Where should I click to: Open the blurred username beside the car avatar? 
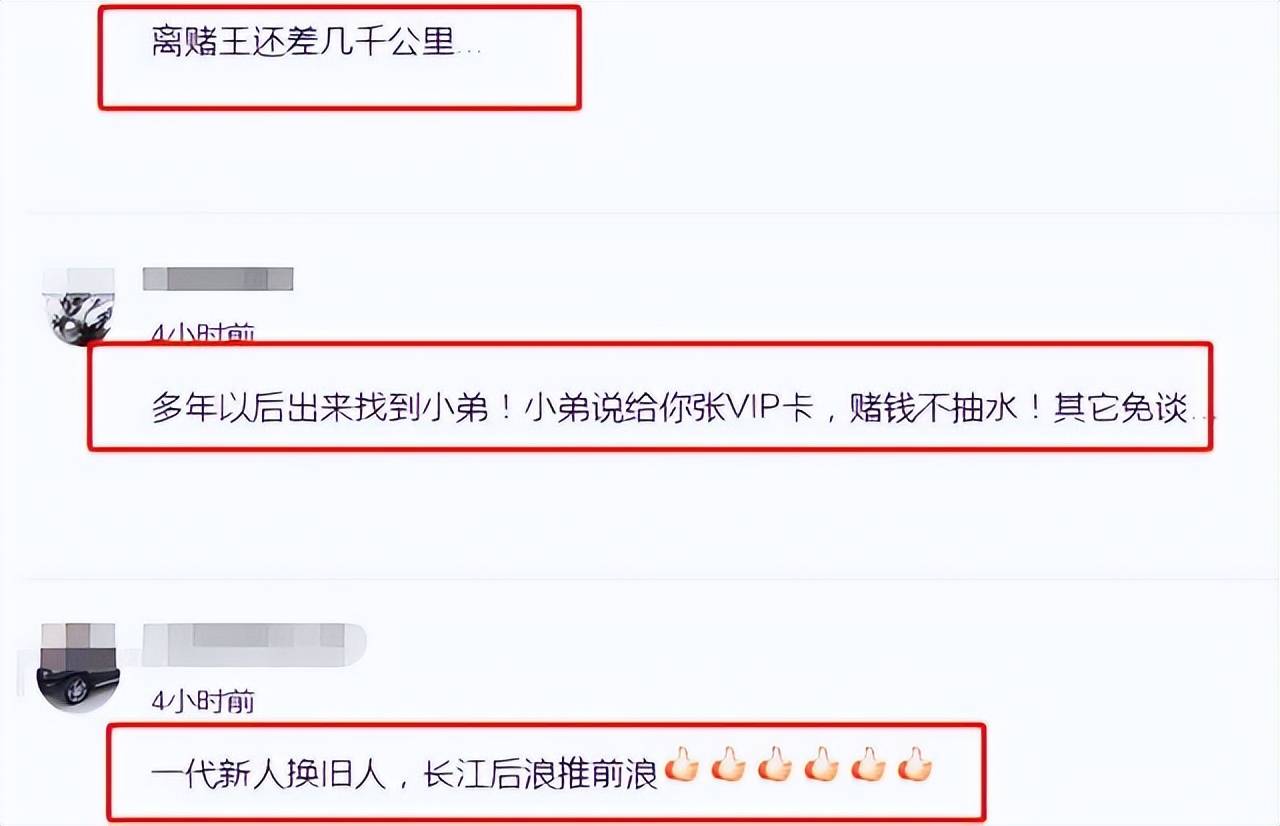point(255,644)
